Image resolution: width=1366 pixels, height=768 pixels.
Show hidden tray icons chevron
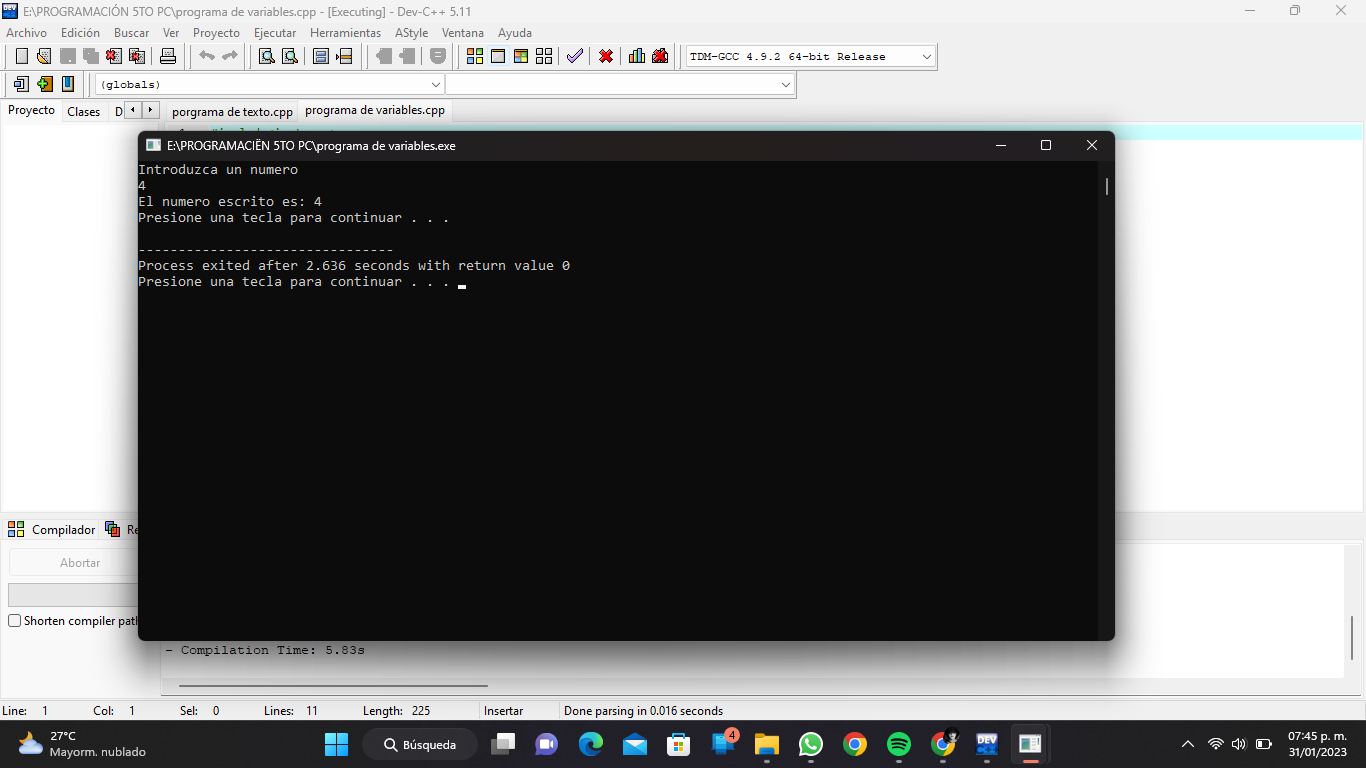1188,744
